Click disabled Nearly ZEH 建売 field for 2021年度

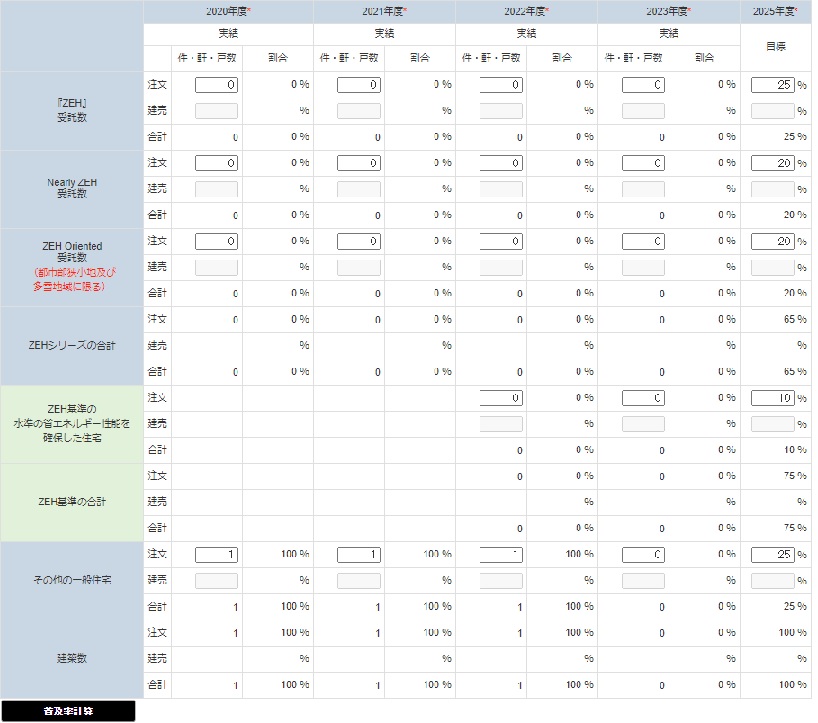pyautogui.click(x=359, y=189)
